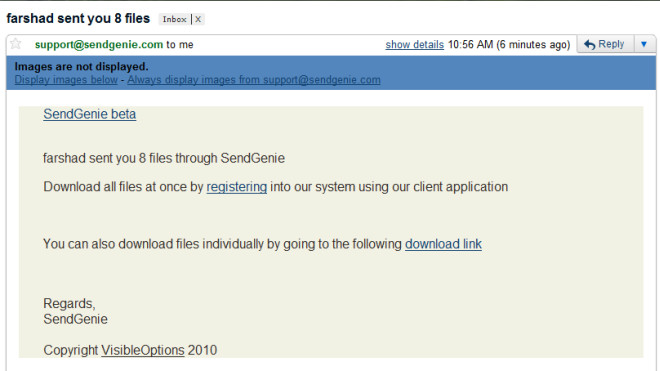Viewport: 660px width, 371px height.
Task: Star this email from support@sendgenie.com
Action: pos(16,43)
